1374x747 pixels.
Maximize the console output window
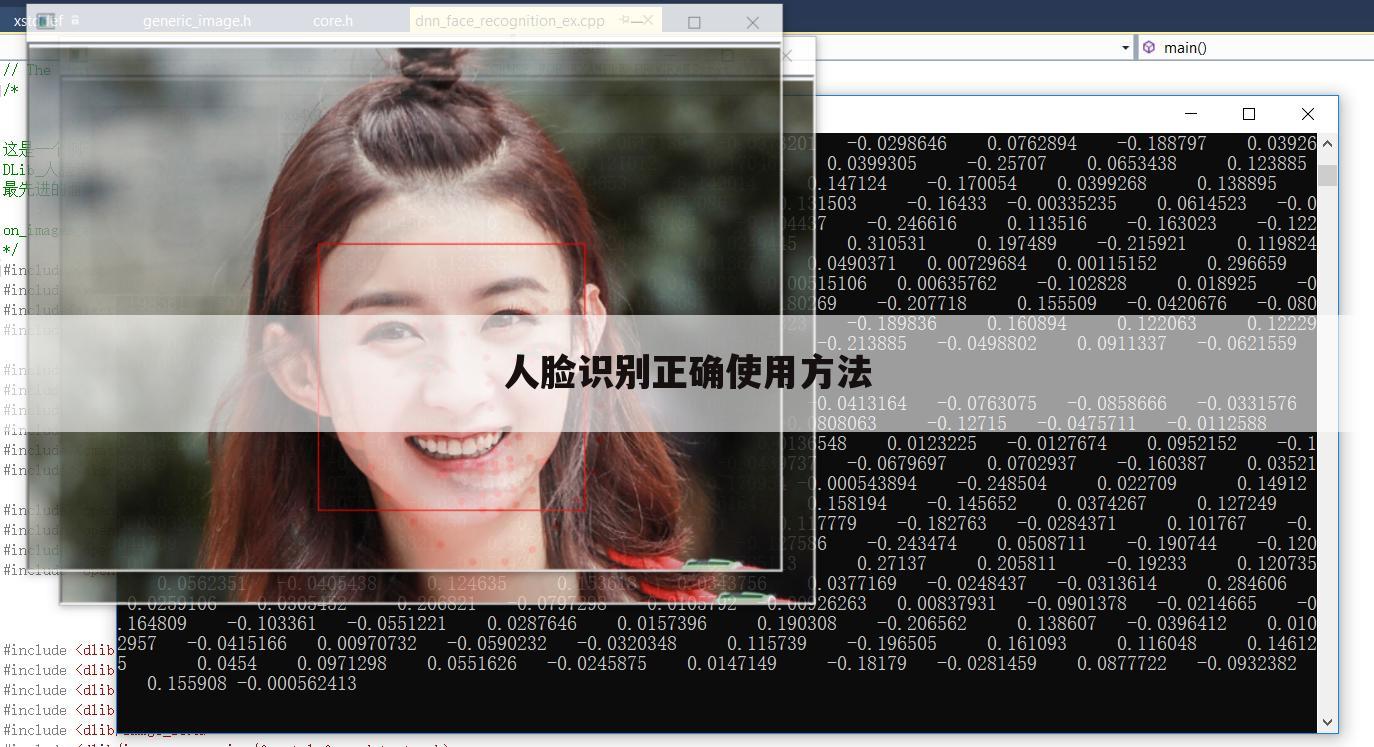(x=1249, y=114)
